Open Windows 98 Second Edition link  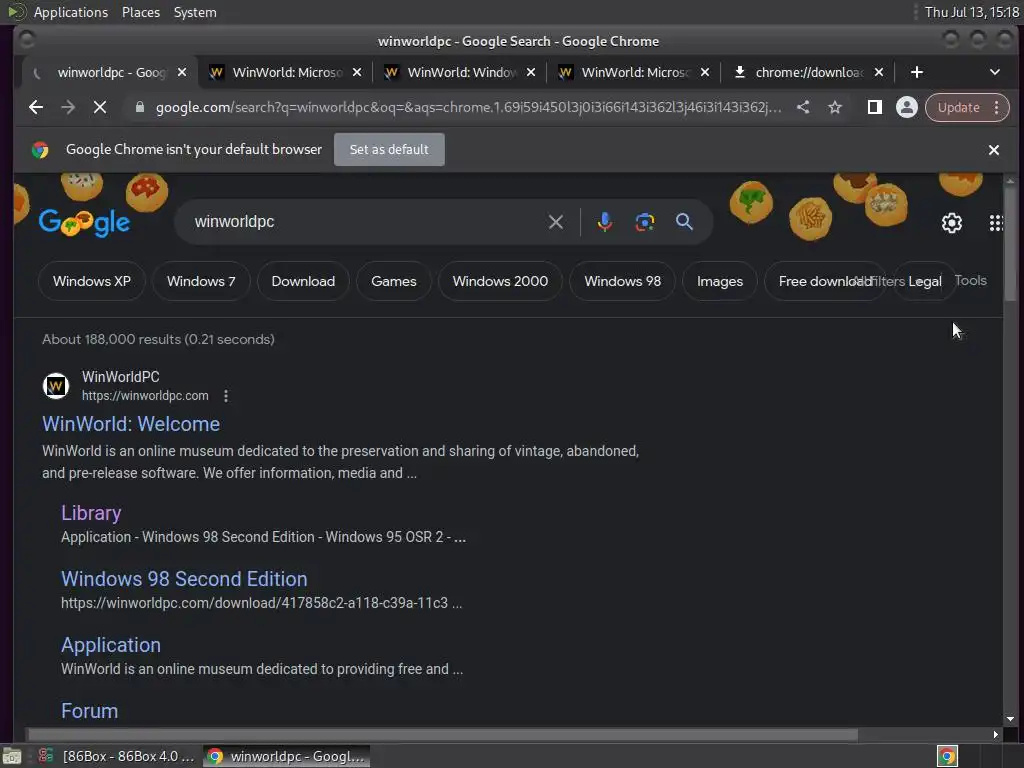[184, 579]
